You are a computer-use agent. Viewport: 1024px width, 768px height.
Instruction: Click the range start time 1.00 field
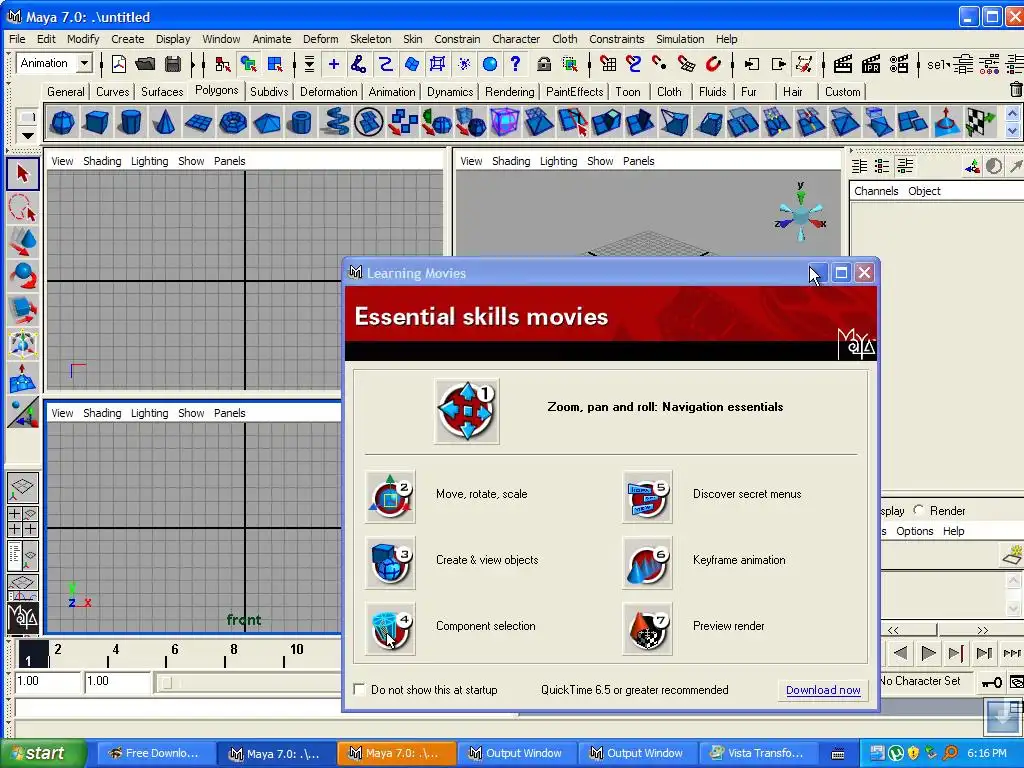click(48, 681)
